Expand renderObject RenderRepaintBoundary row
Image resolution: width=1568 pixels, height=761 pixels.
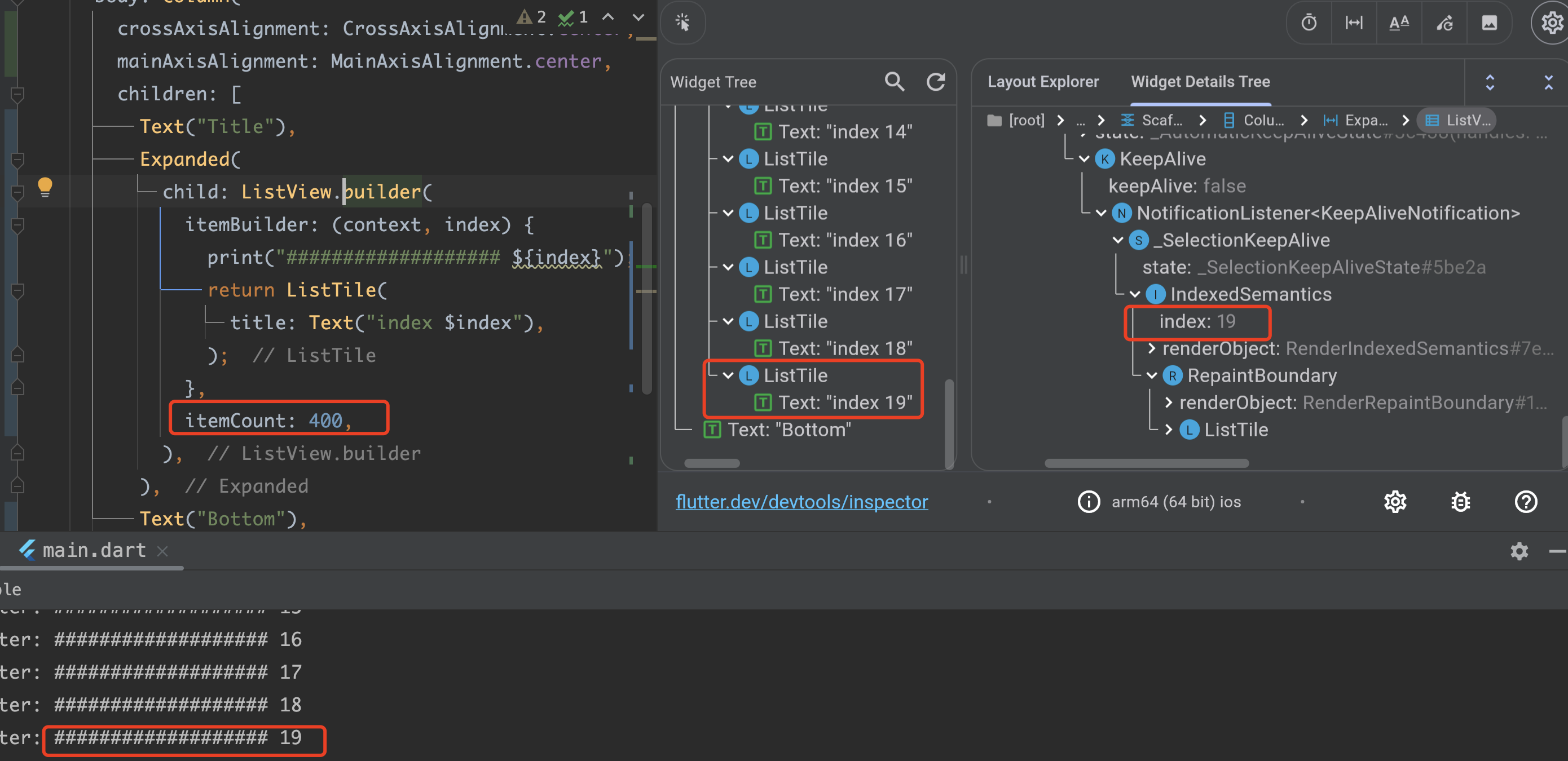pos(1169,402)
